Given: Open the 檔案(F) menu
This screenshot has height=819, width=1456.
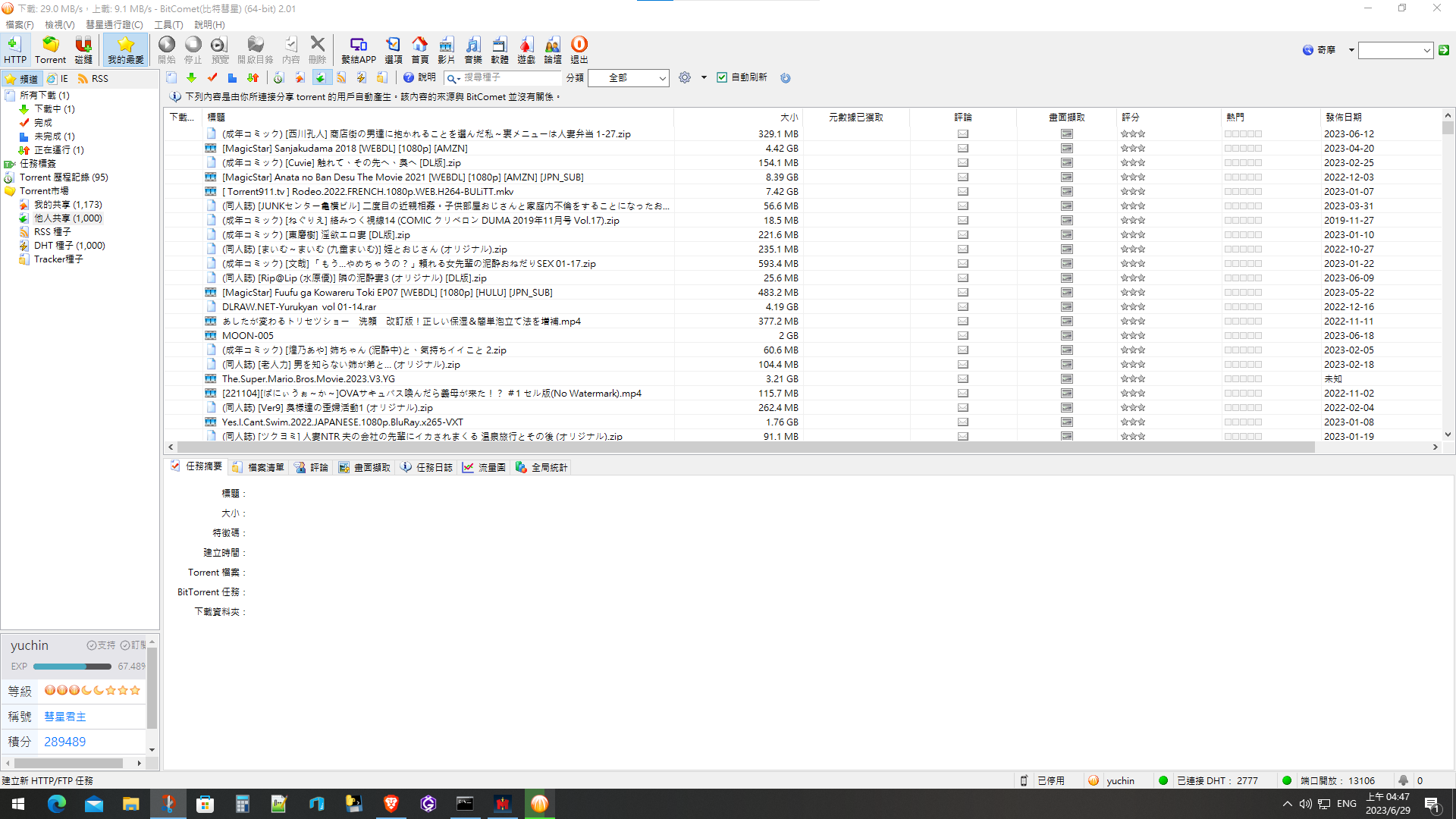Looking at the screenshot, I should (x=20, y=25).
